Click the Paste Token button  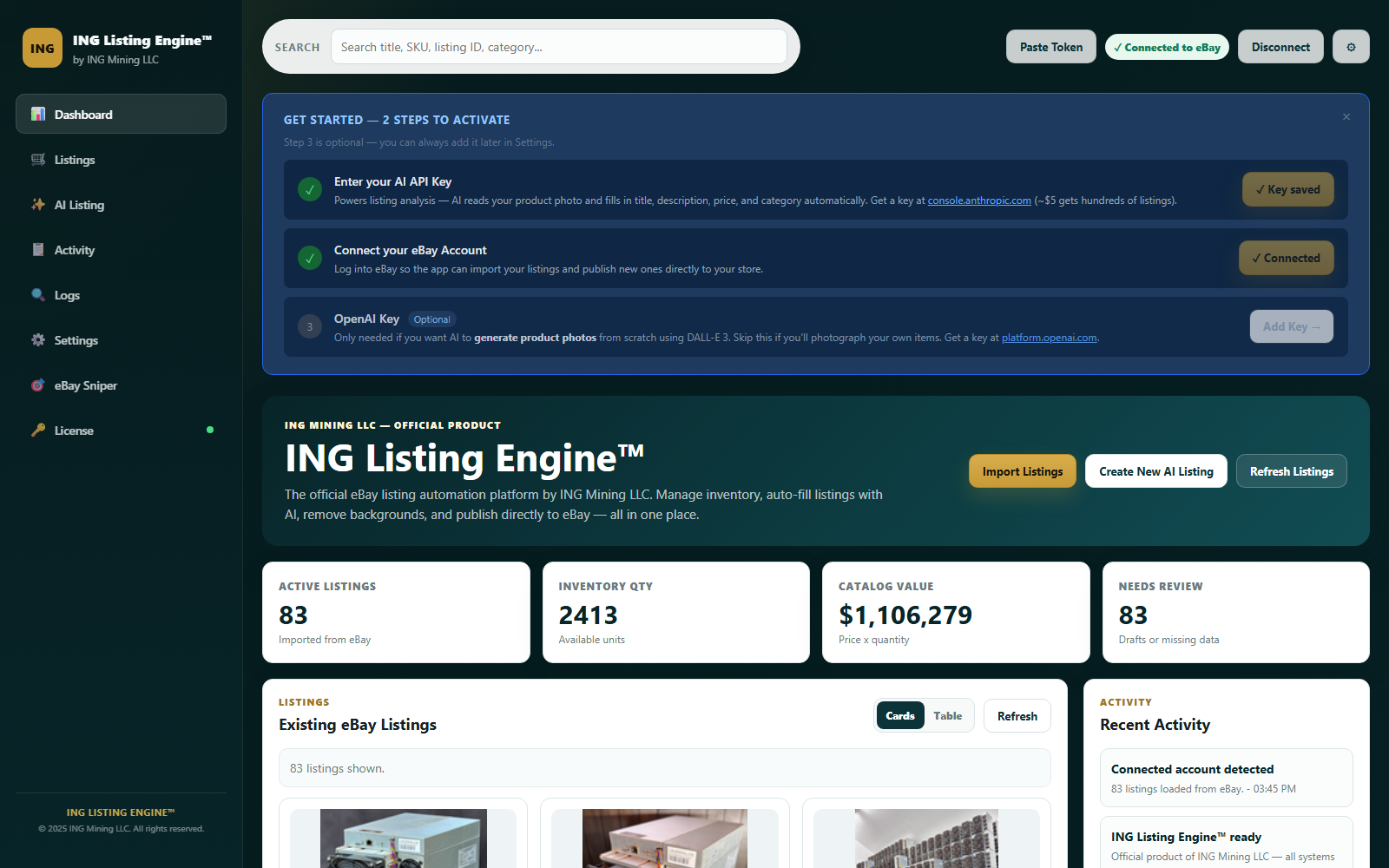[x=1051, y=47]
